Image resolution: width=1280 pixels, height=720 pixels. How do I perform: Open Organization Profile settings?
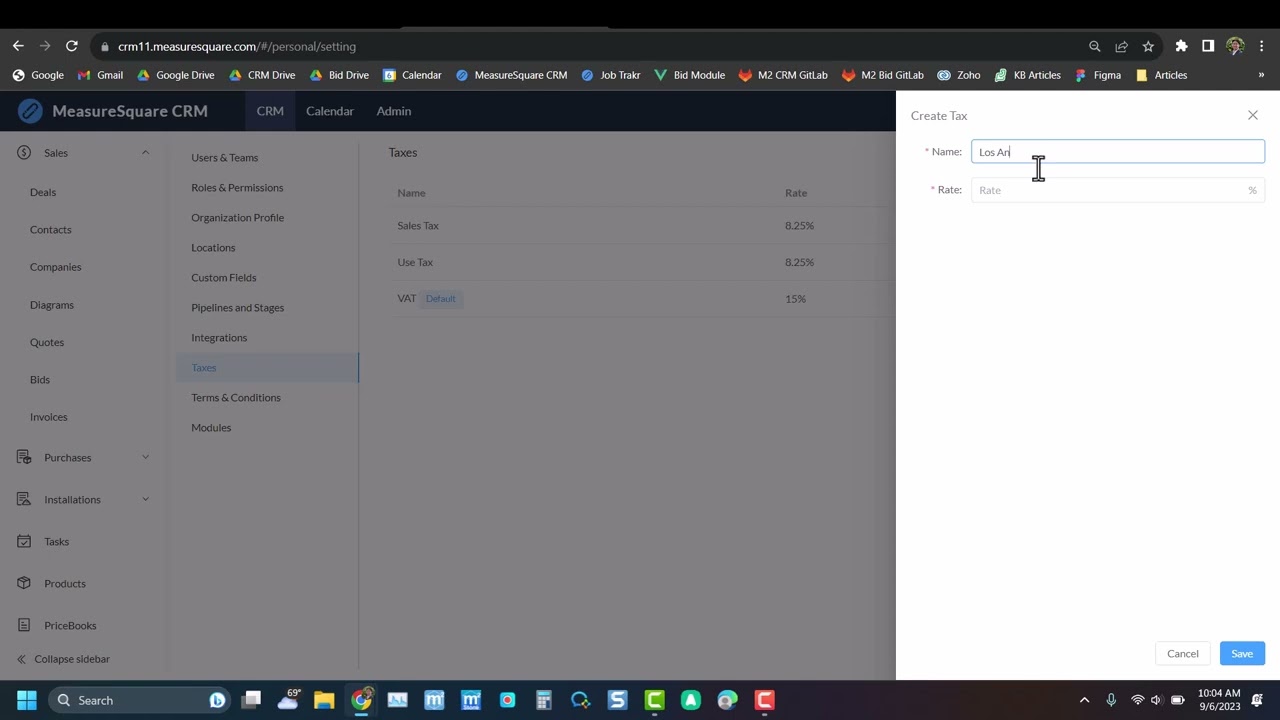click(x=238, y=217)
